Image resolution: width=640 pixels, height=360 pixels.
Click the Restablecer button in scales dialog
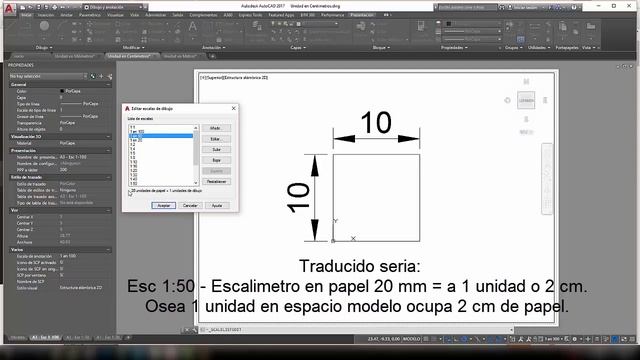point(216,181)
